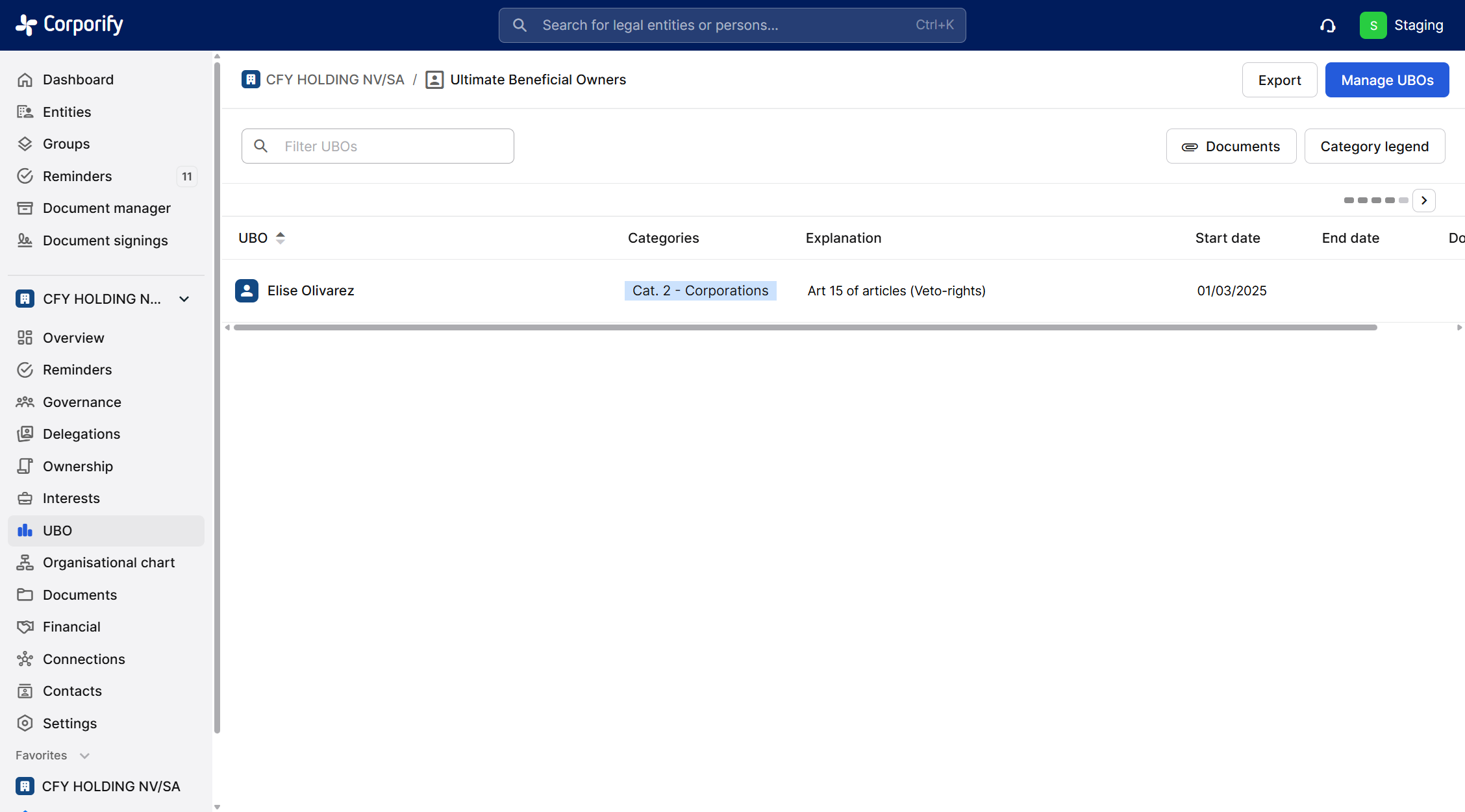Click the Manage UBOs button
Screen dimensions: 1465x812
tap(1387, 80)
